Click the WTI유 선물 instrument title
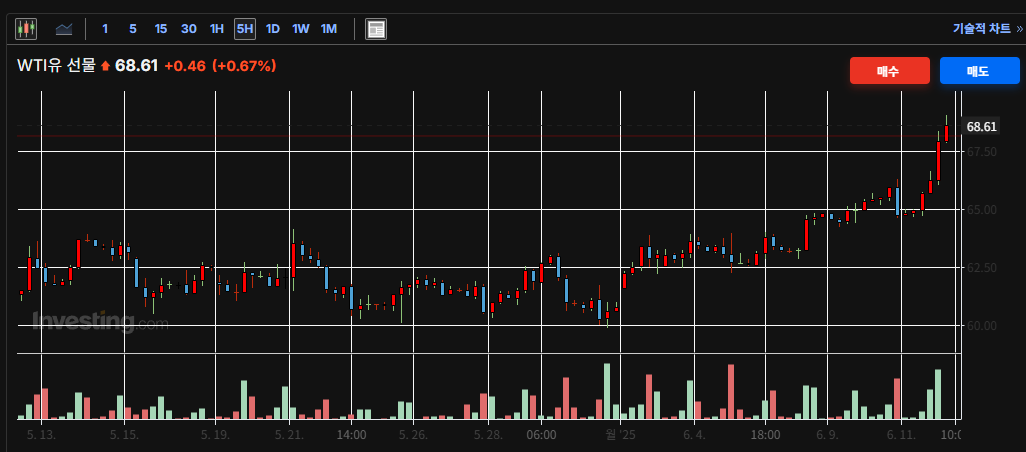1026x452 pixels. click(x=56, y=66)
